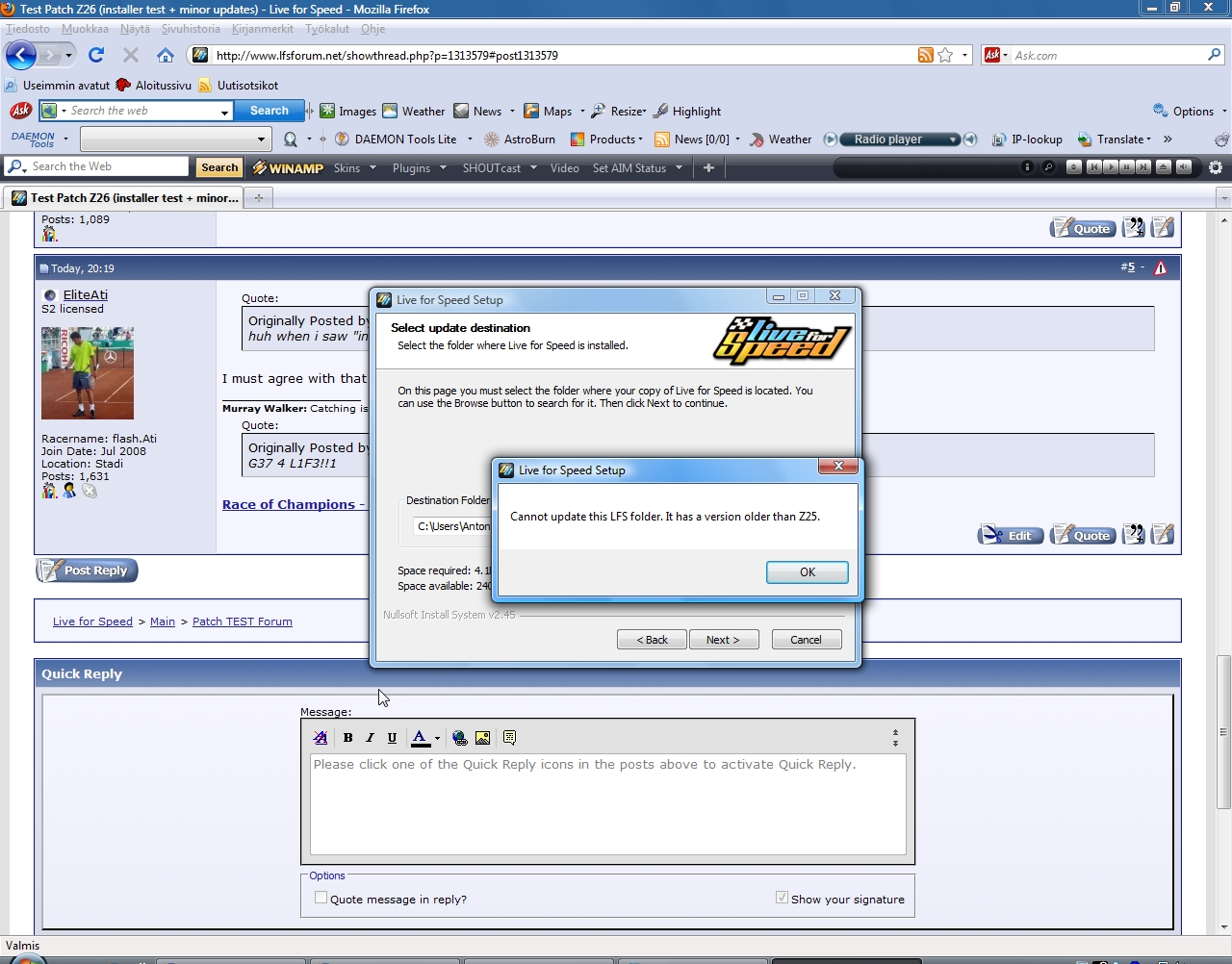
Task: Open the Ask search box dropdown arrow
Action: 225,112
